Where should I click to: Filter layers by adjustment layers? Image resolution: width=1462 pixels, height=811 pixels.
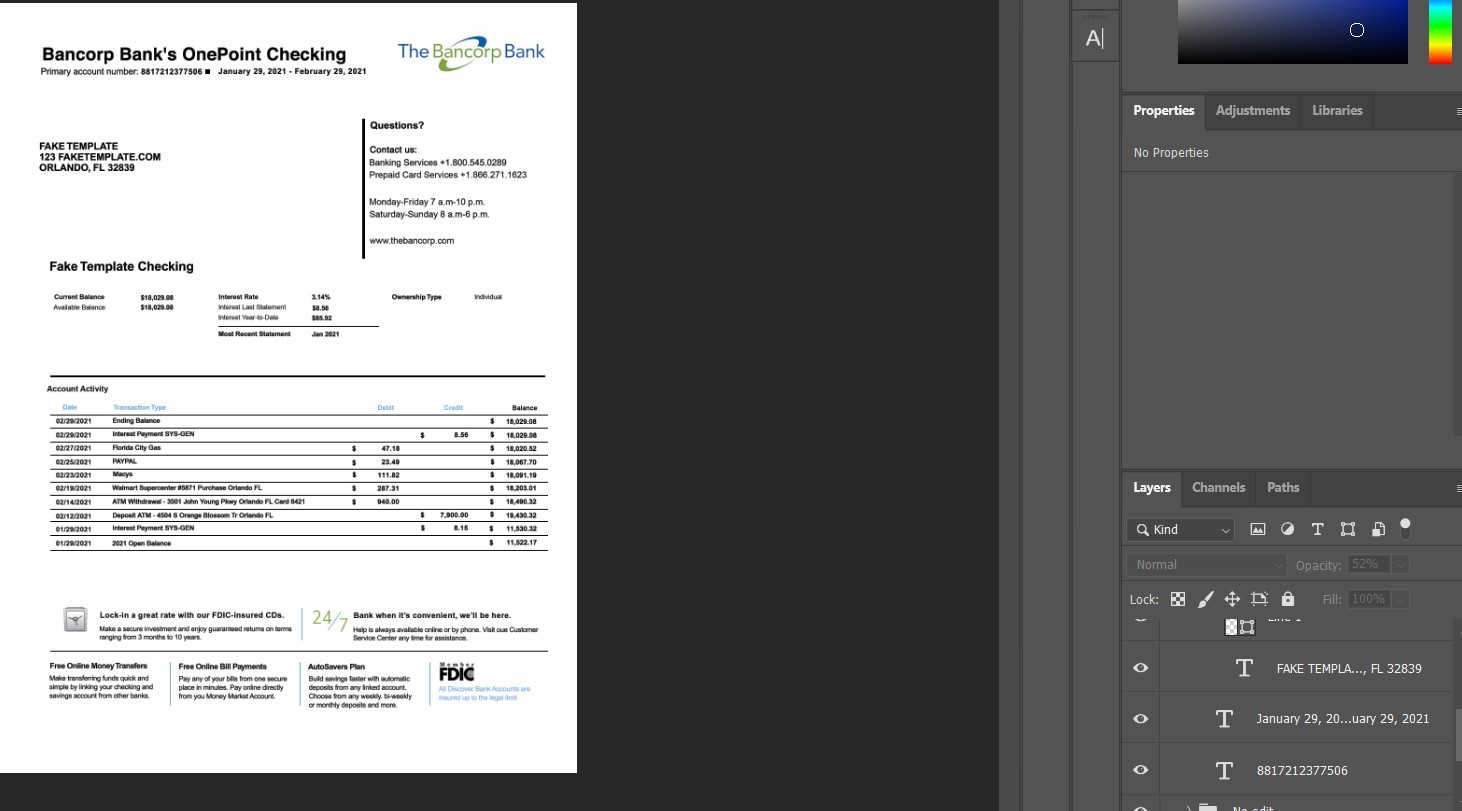[1287, 529]
